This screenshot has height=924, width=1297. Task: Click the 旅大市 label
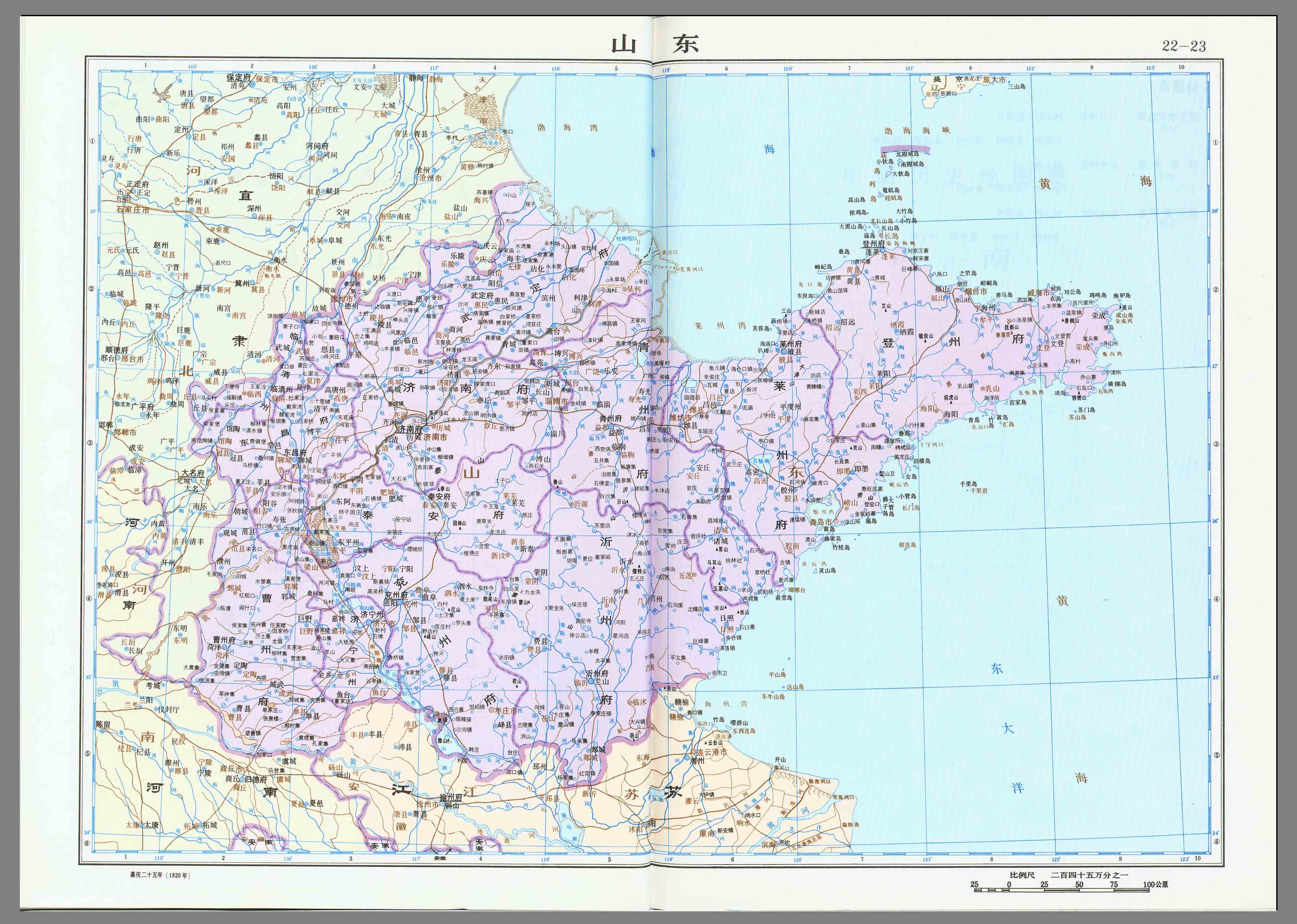994,80
